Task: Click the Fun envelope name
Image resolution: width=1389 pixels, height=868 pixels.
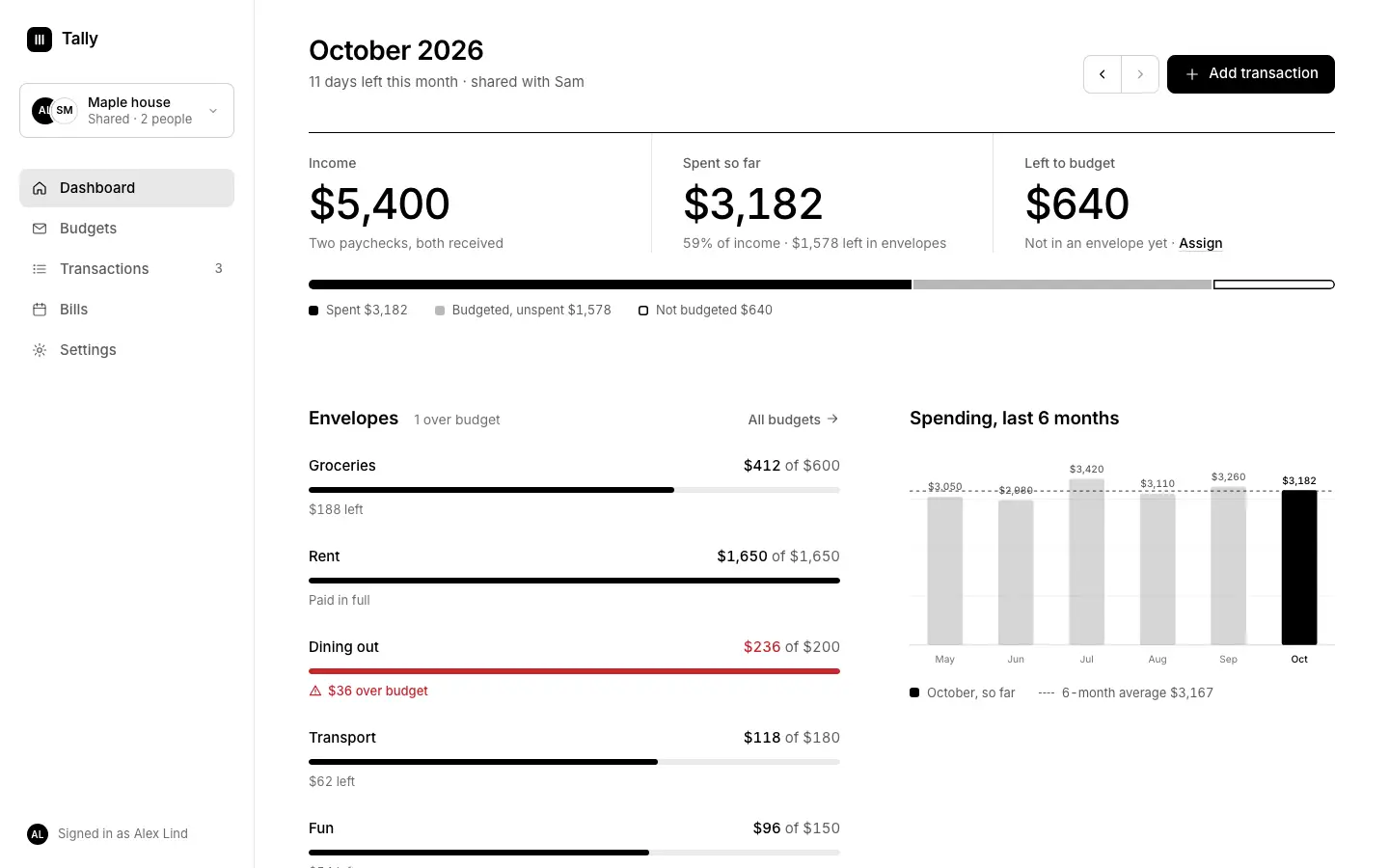Action: point(321,828)
